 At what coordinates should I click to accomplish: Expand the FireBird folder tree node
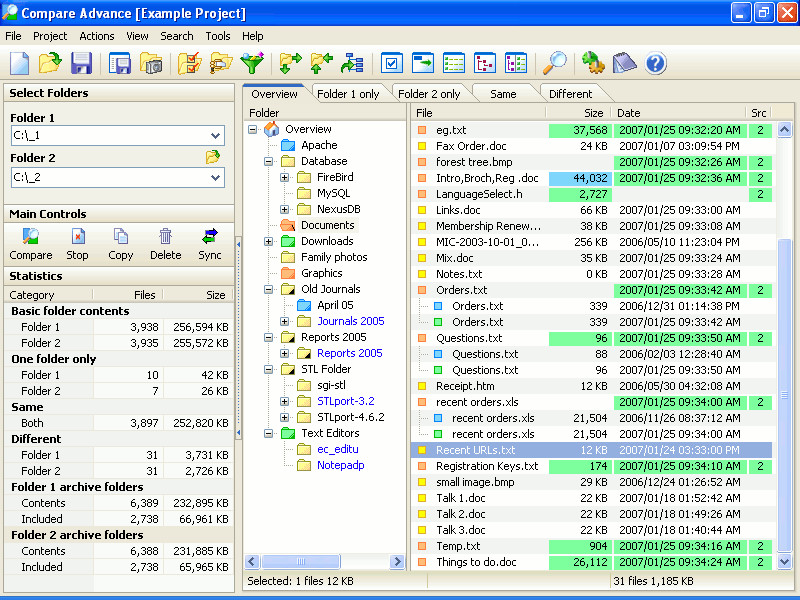tap(285, 177)
